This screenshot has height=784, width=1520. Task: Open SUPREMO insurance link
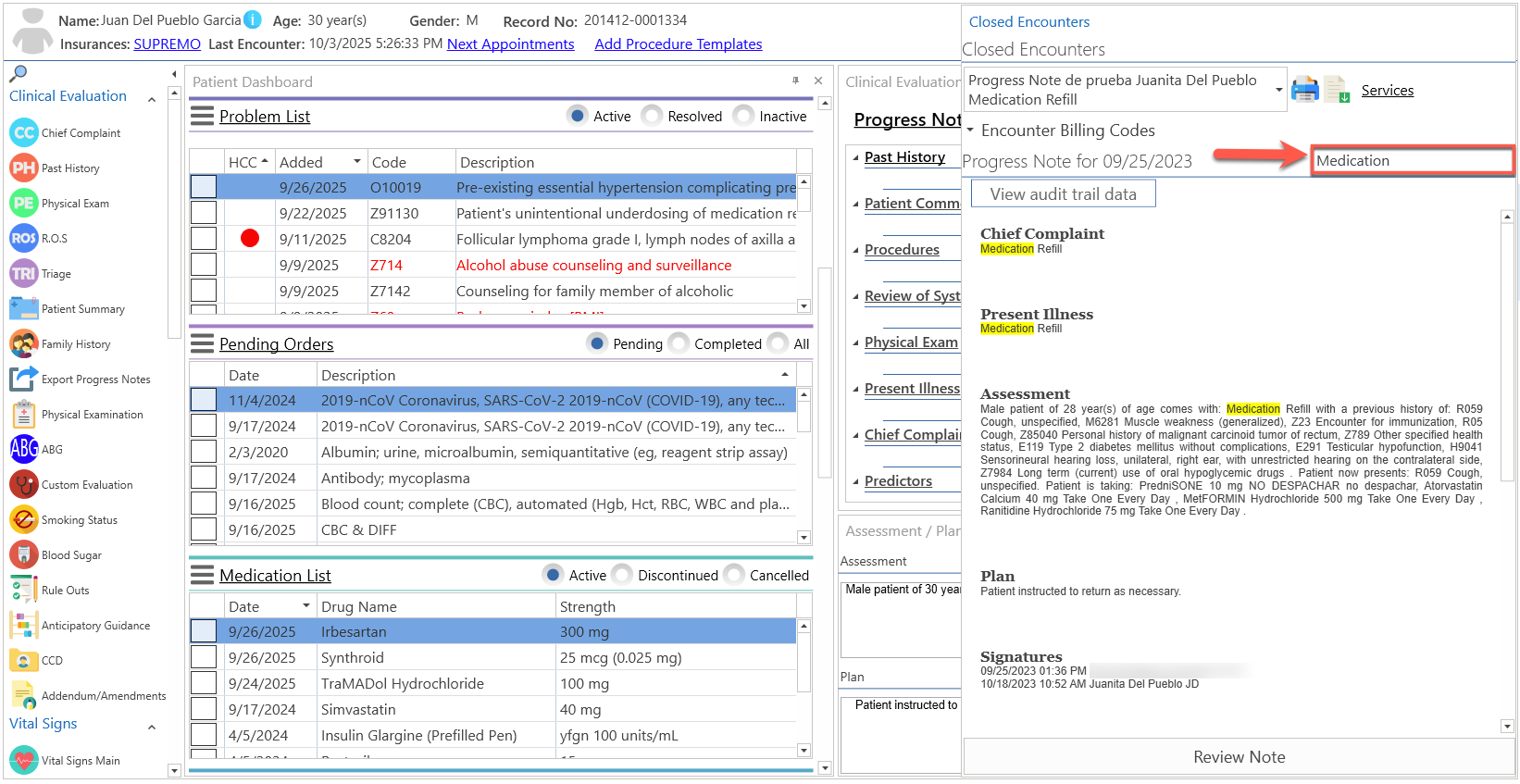tap(167, 44)
